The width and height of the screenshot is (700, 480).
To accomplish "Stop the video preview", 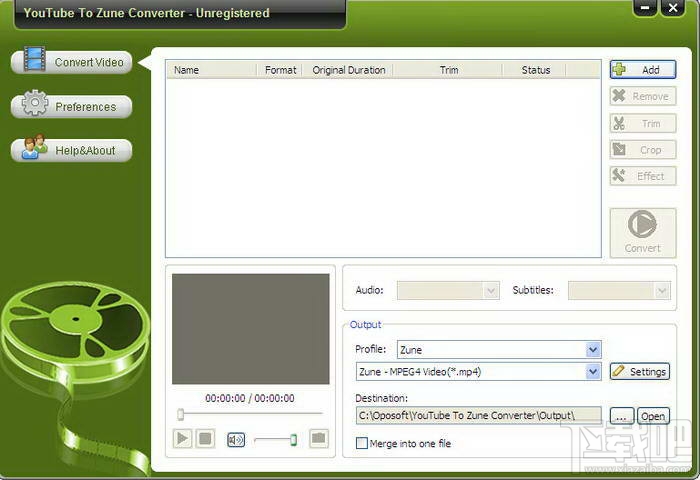I will click(205, 439).
